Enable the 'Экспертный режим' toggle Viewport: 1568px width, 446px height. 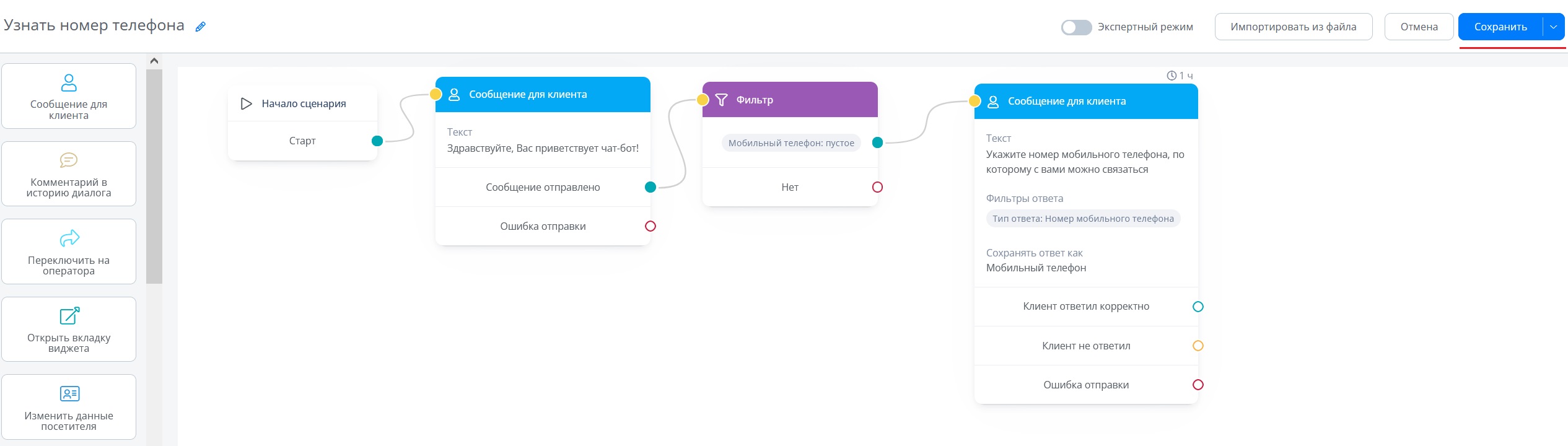coord(1076,27)
